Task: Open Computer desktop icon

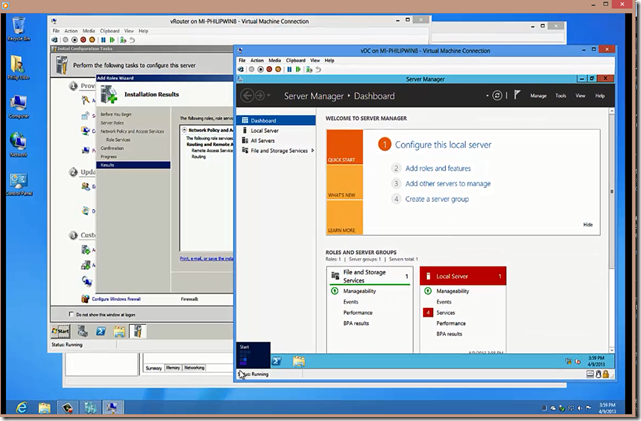Action: click(x=18, y=107)
